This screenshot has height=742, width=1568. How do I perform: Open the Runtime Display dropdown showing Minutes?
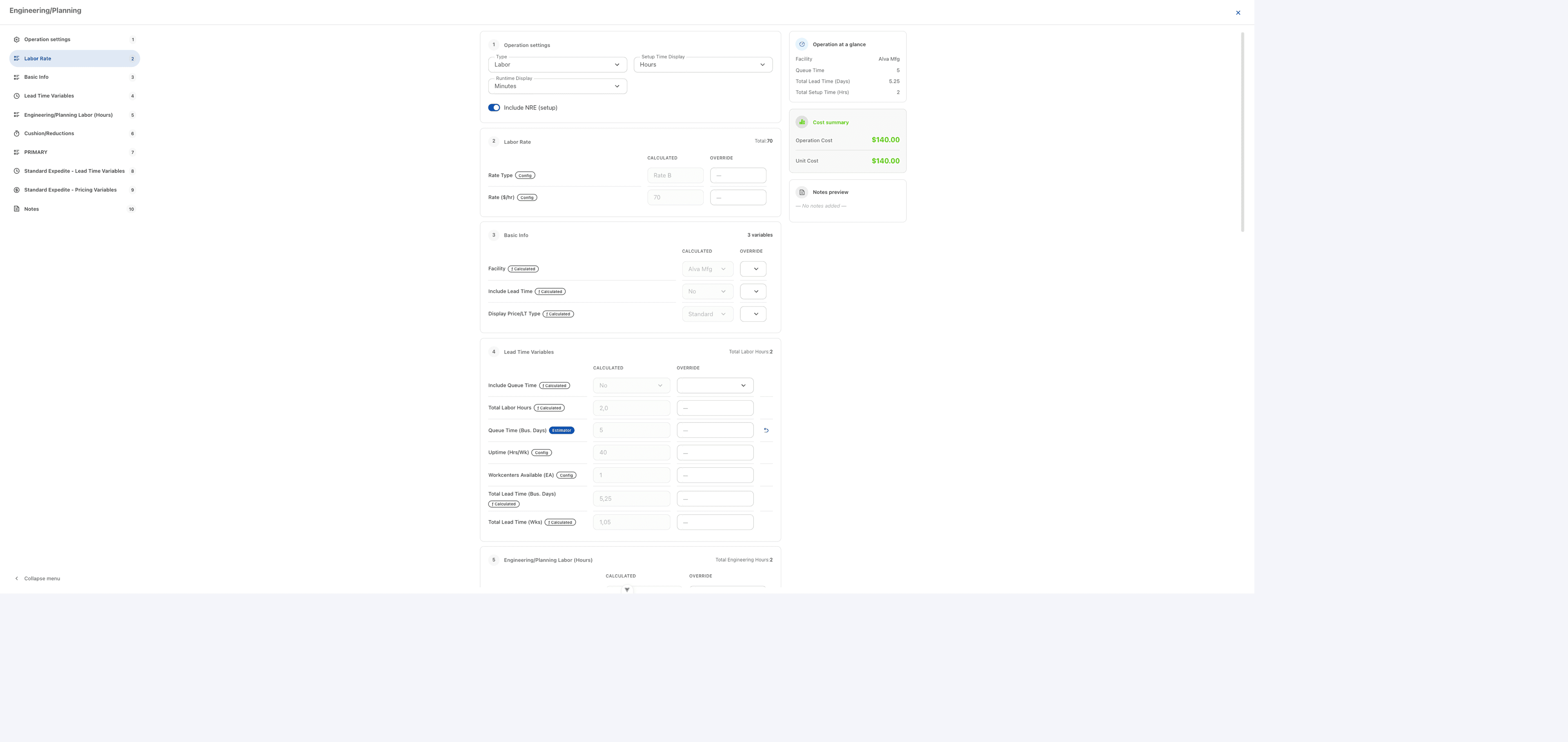tap(557, 87)
